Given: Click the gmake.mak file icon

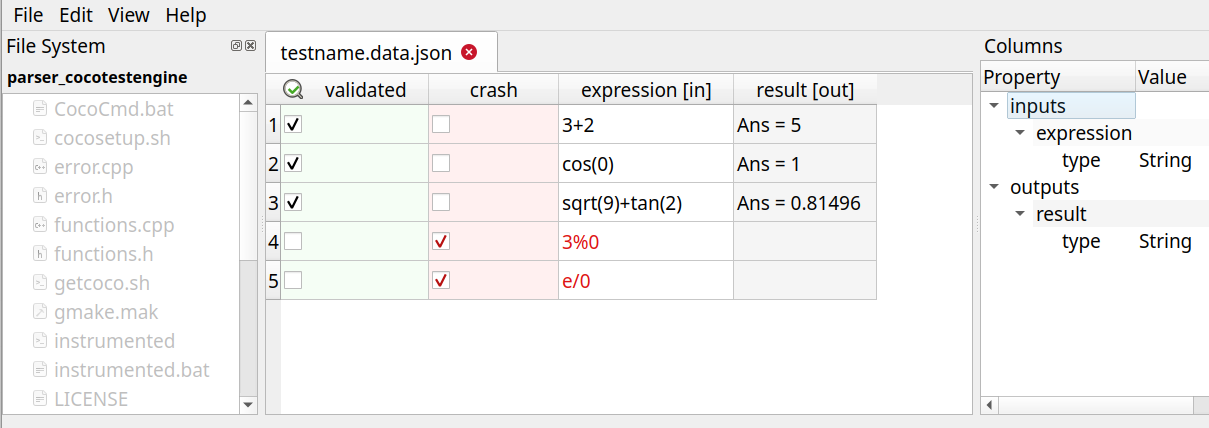Looking at the screenshot, I should (41, 312).
